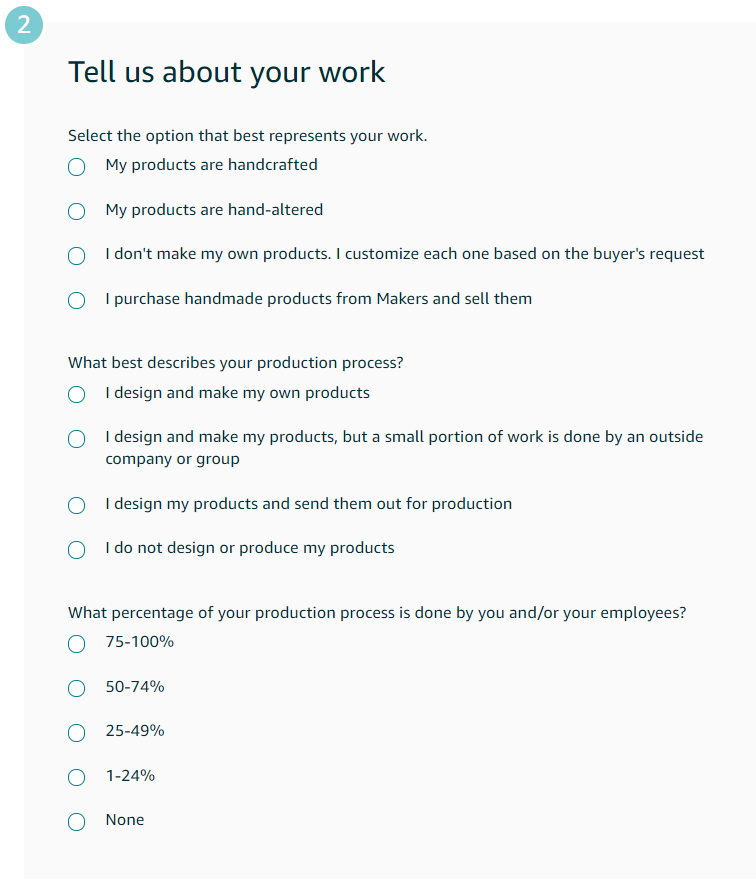Select 'I design and make my own products'

tap(76, 394)
